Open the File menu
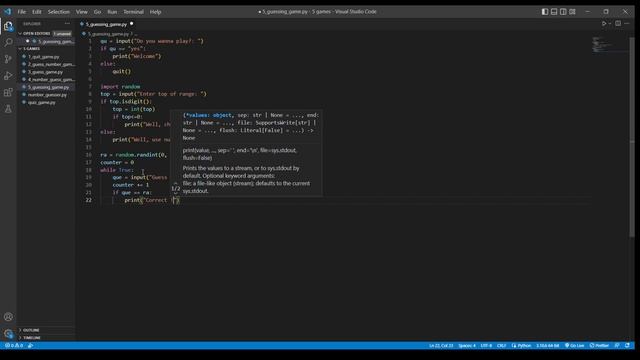The image size is (640, 360). click(21, 12)
